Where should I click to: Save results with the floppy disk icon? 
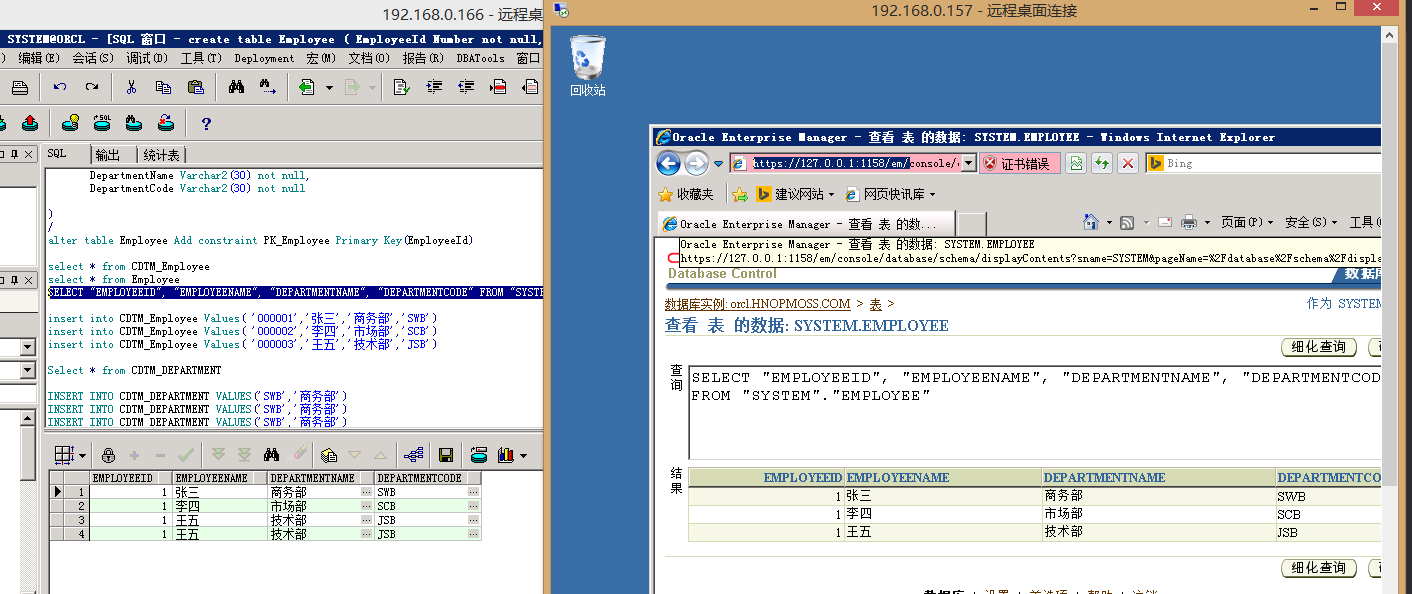446,455
